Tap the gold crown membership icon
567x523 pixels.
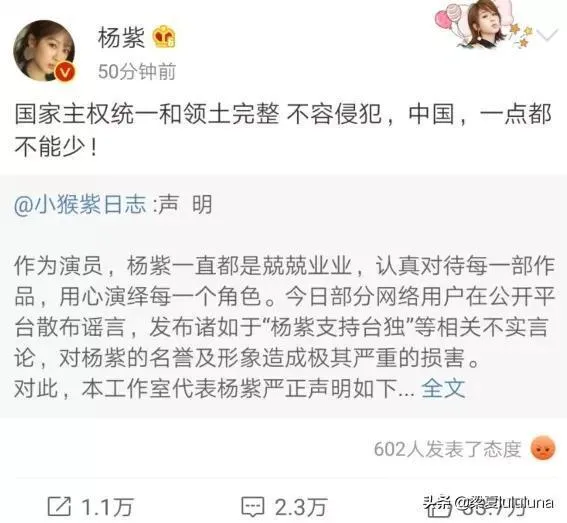163,37
